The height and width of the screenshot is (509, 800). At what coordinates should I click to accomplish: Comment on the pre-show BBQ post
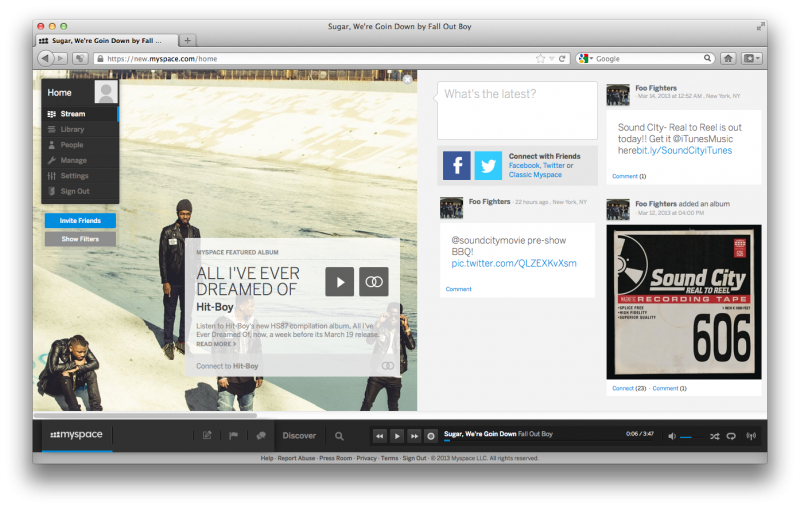click(x=458, y=289)
